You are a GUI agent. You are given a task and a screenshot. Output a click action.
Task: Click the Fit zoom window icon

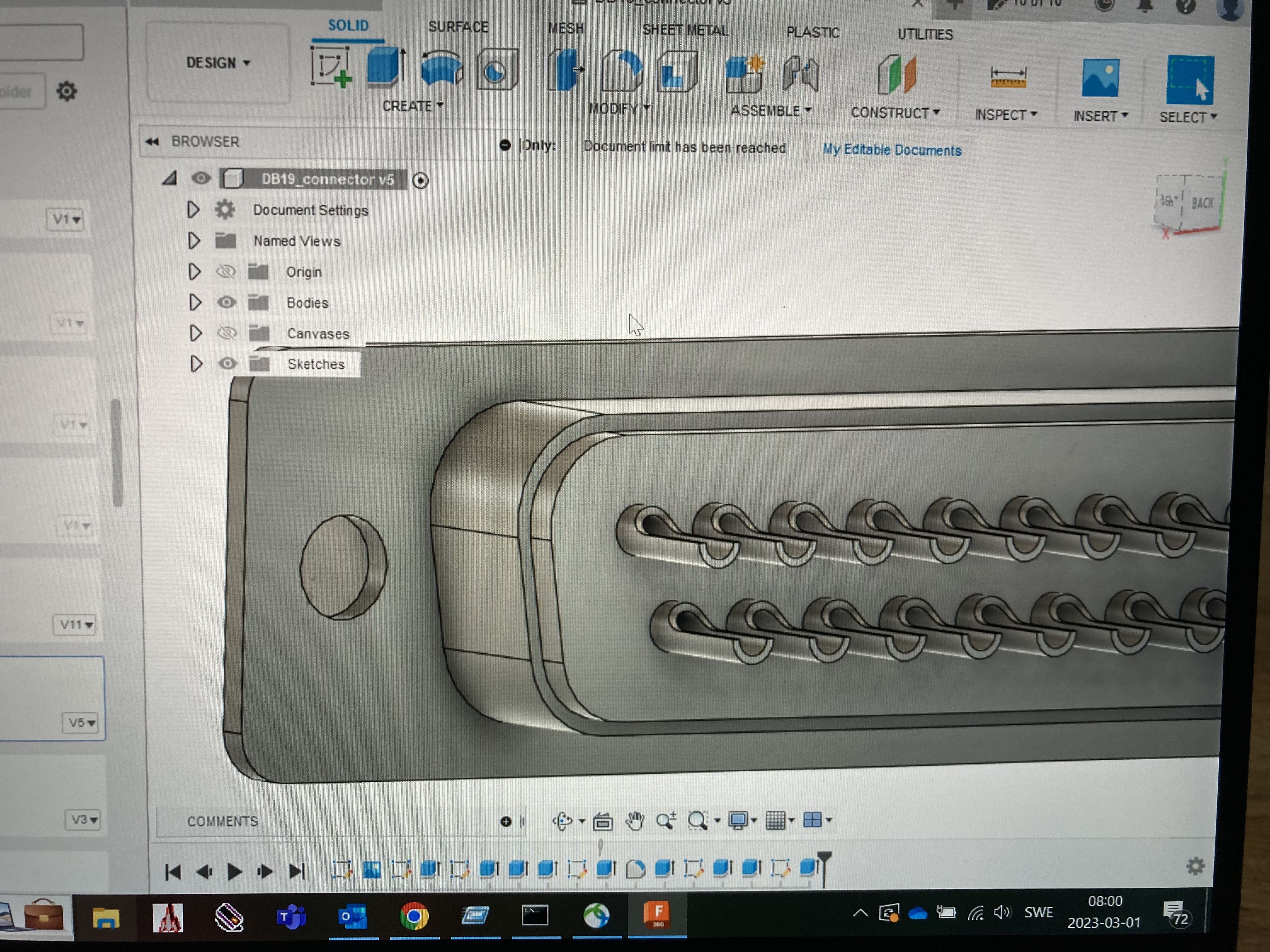coord(698,821)
